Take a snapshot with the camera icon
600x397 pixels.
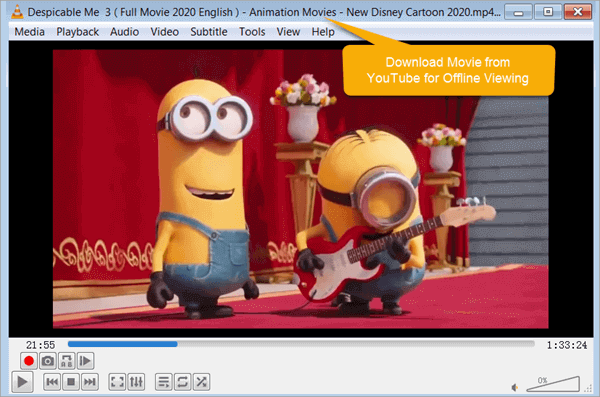point(47,361)
